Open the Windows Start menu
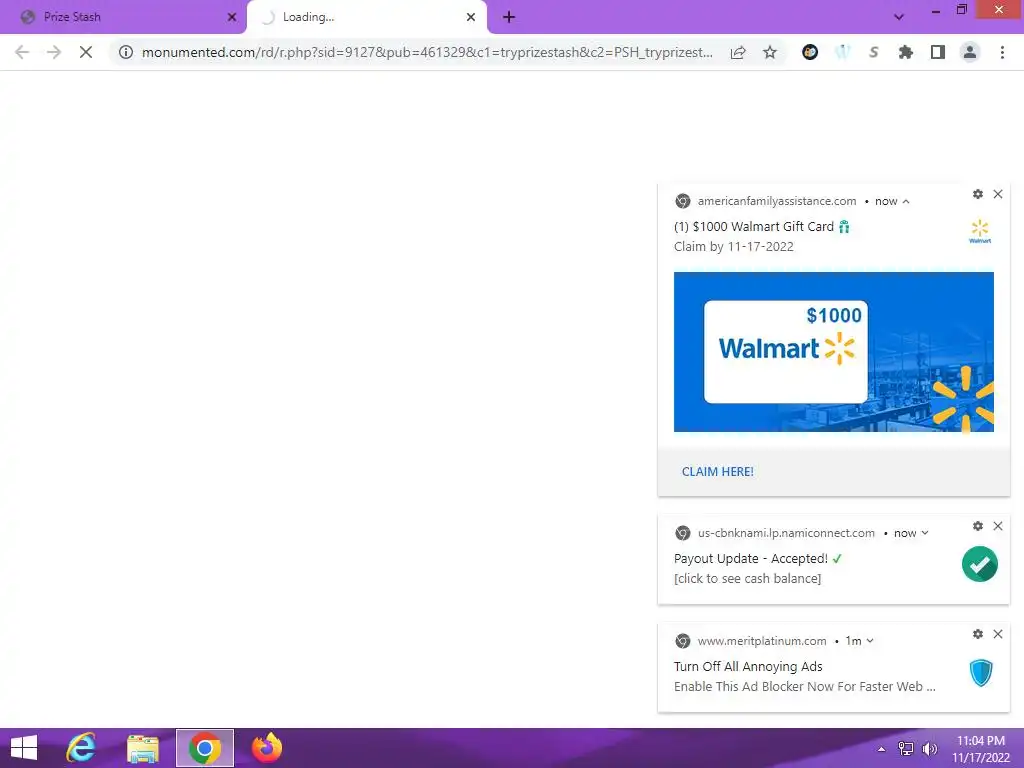 coord(24,748)
